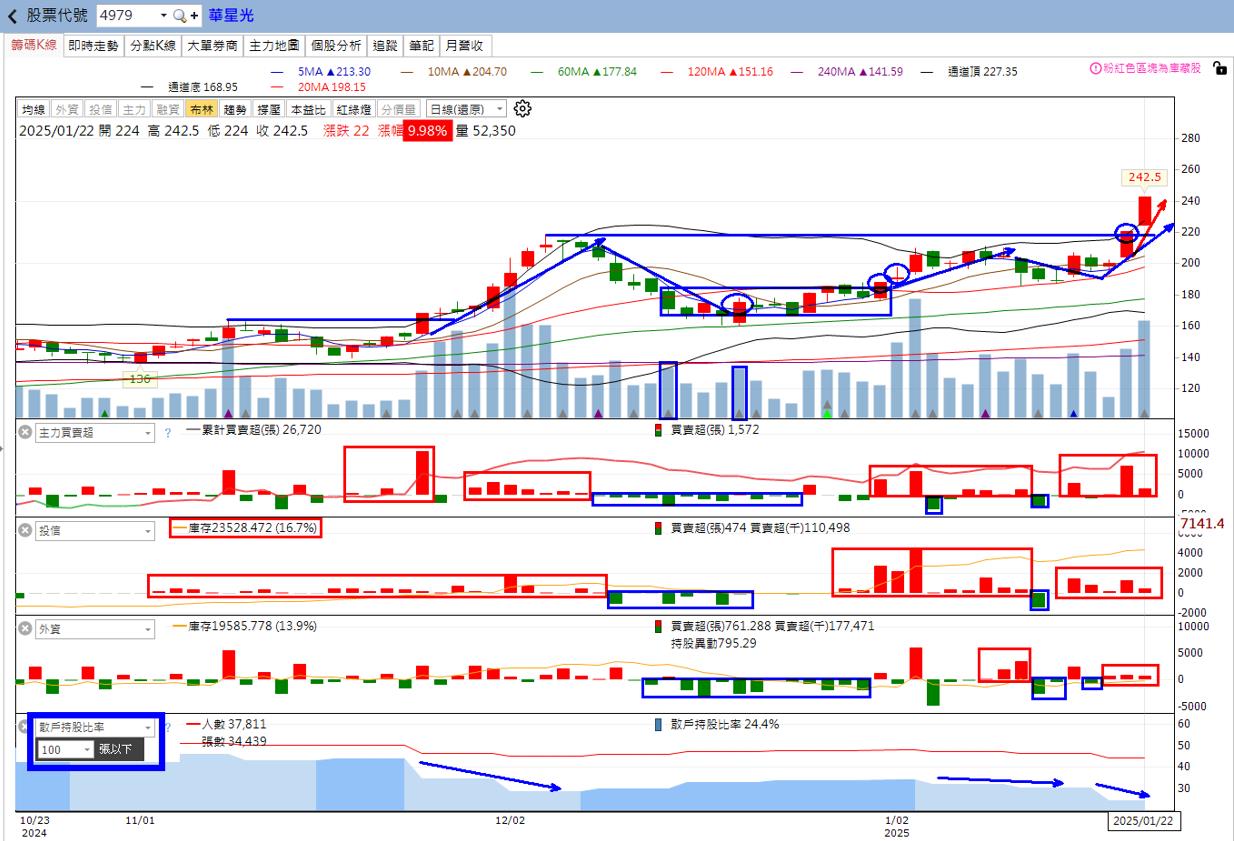Open the 外資 indicator dropdown
The height and width of the screenshot is (841, 1234).
95,630
